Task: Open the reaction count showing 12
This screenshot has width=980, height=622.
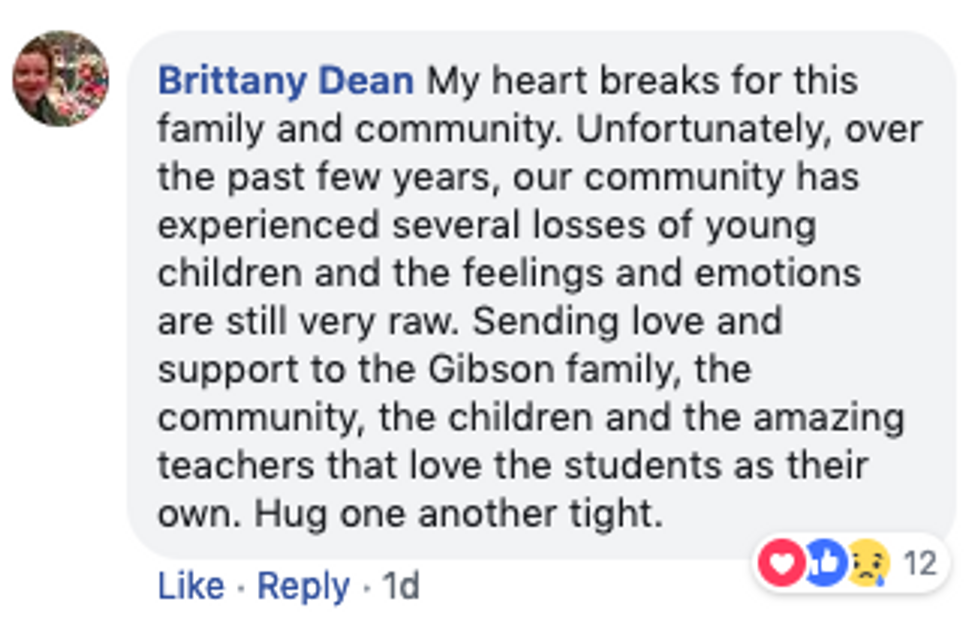Action: pyautogui.click(x=920, y=565)
